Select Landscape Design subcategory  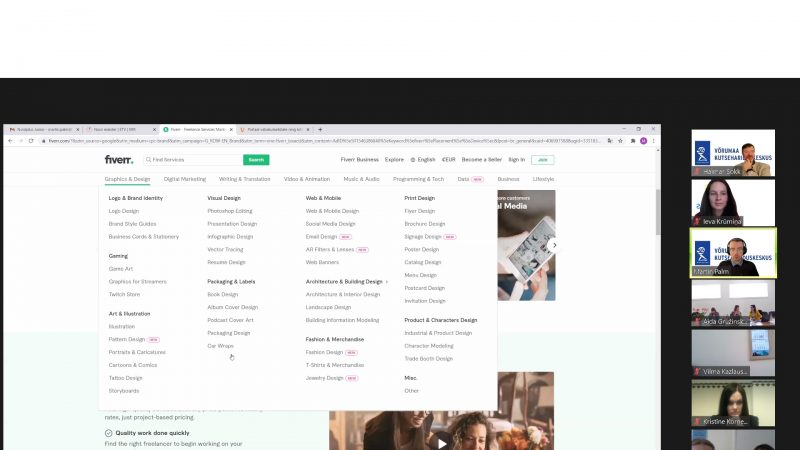click(328, 307)
